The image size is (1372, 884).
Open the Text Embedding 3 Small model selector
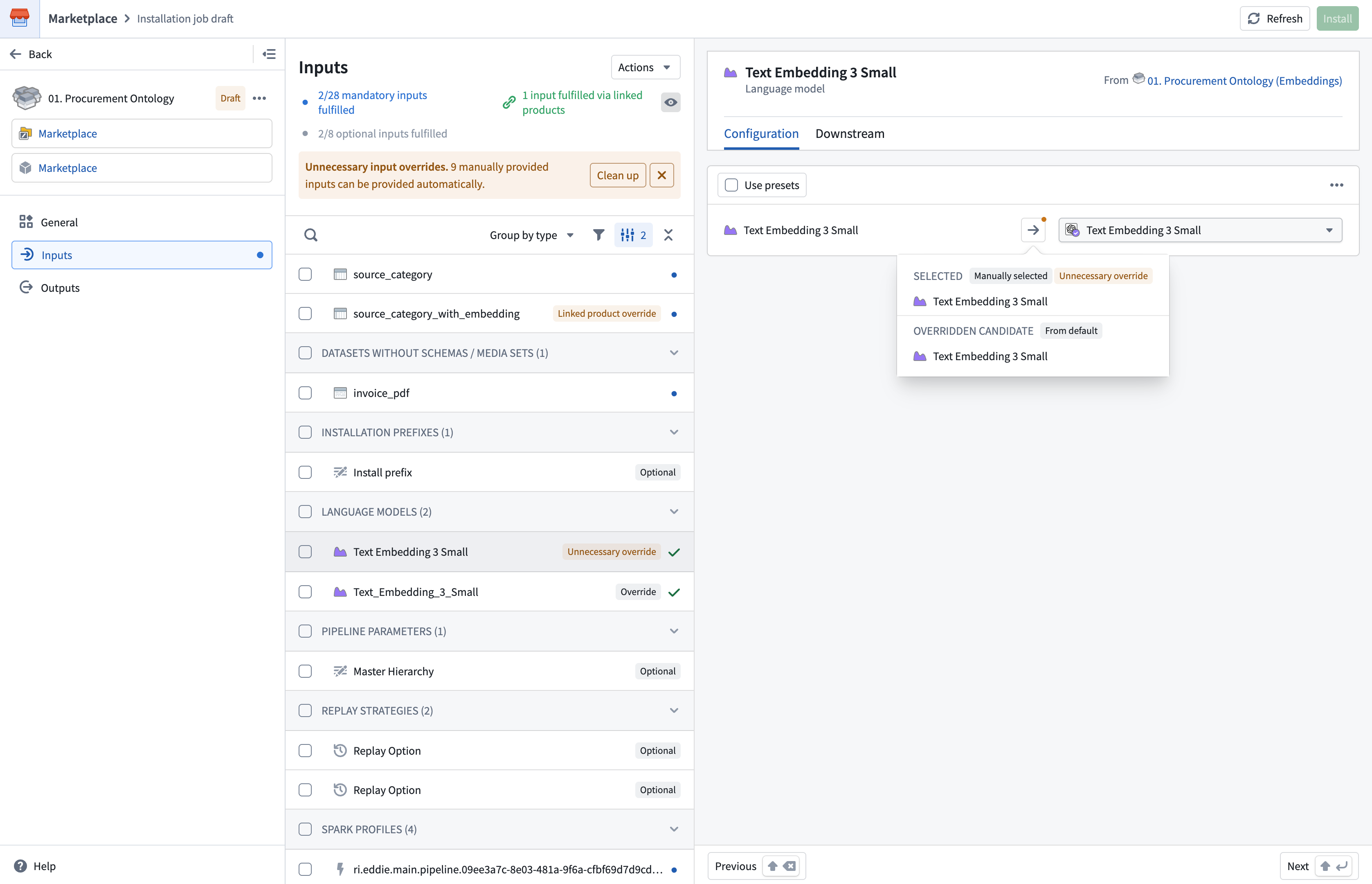click(x=1200, y=230)
